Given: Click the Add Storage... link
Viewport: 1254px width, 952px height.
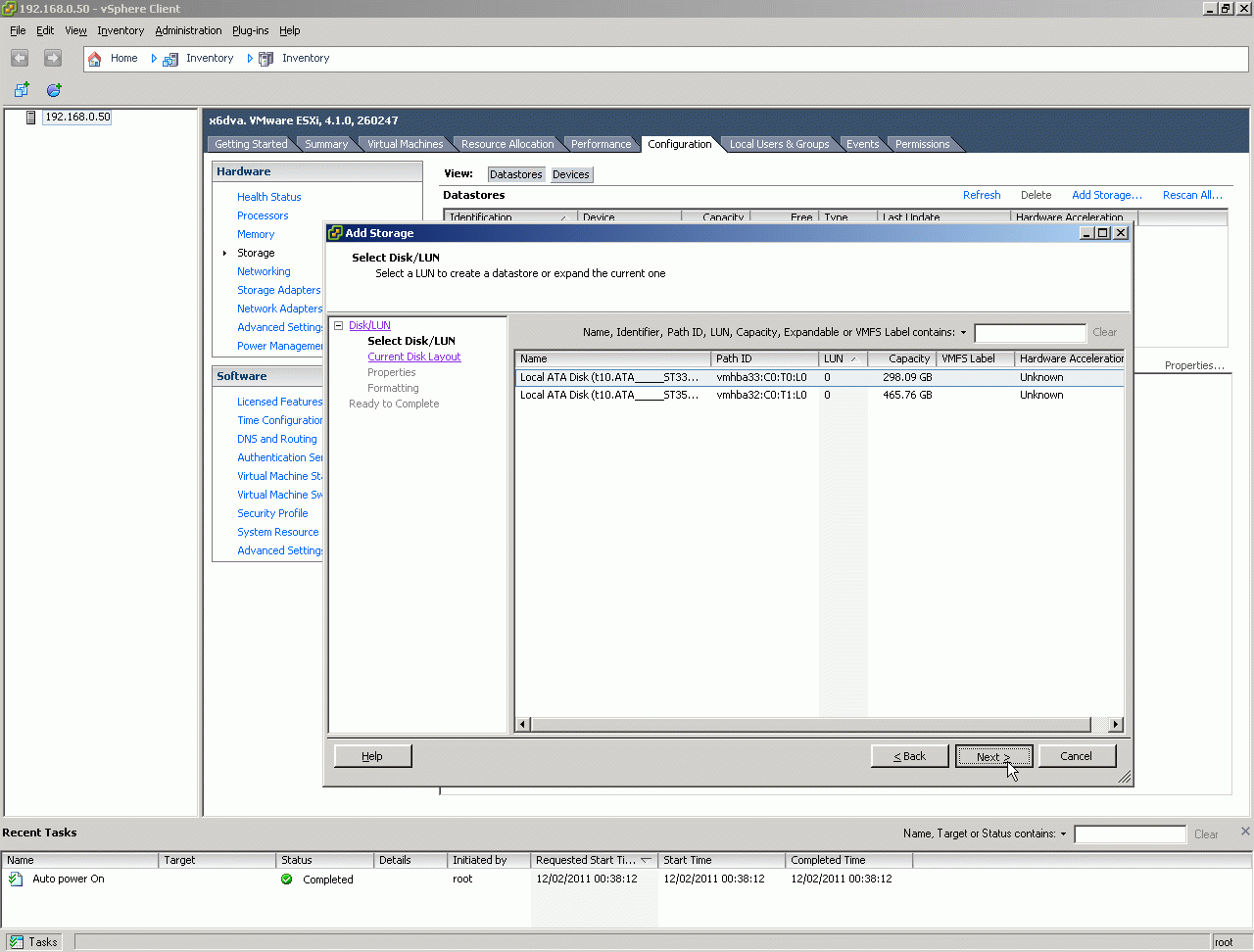Looking at the screenshot, I should click(1107, 195).
